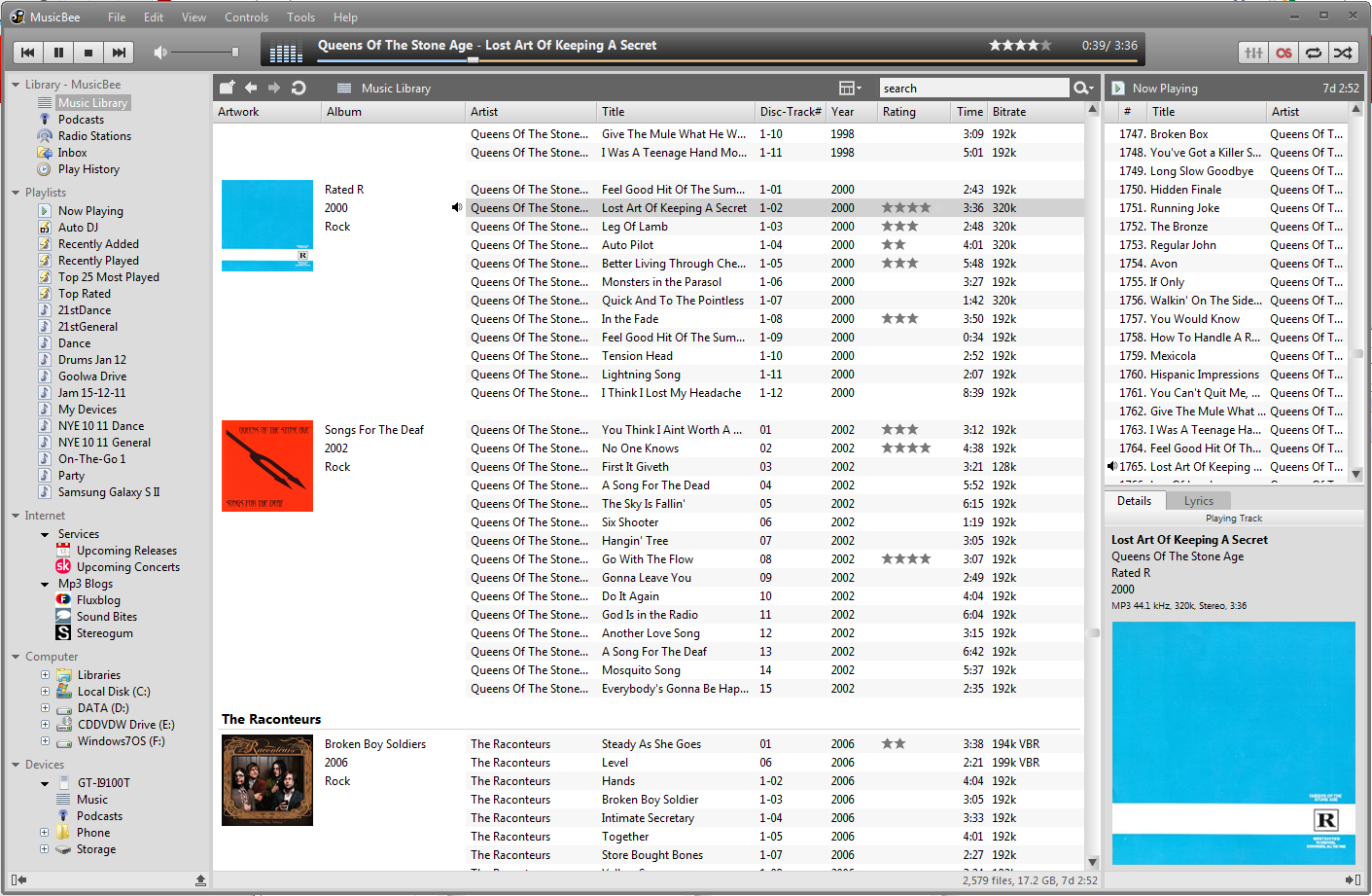Enable Last.fm scrobbling icon
This screenshot has height=896, width=1372.
pos(1284,53)
